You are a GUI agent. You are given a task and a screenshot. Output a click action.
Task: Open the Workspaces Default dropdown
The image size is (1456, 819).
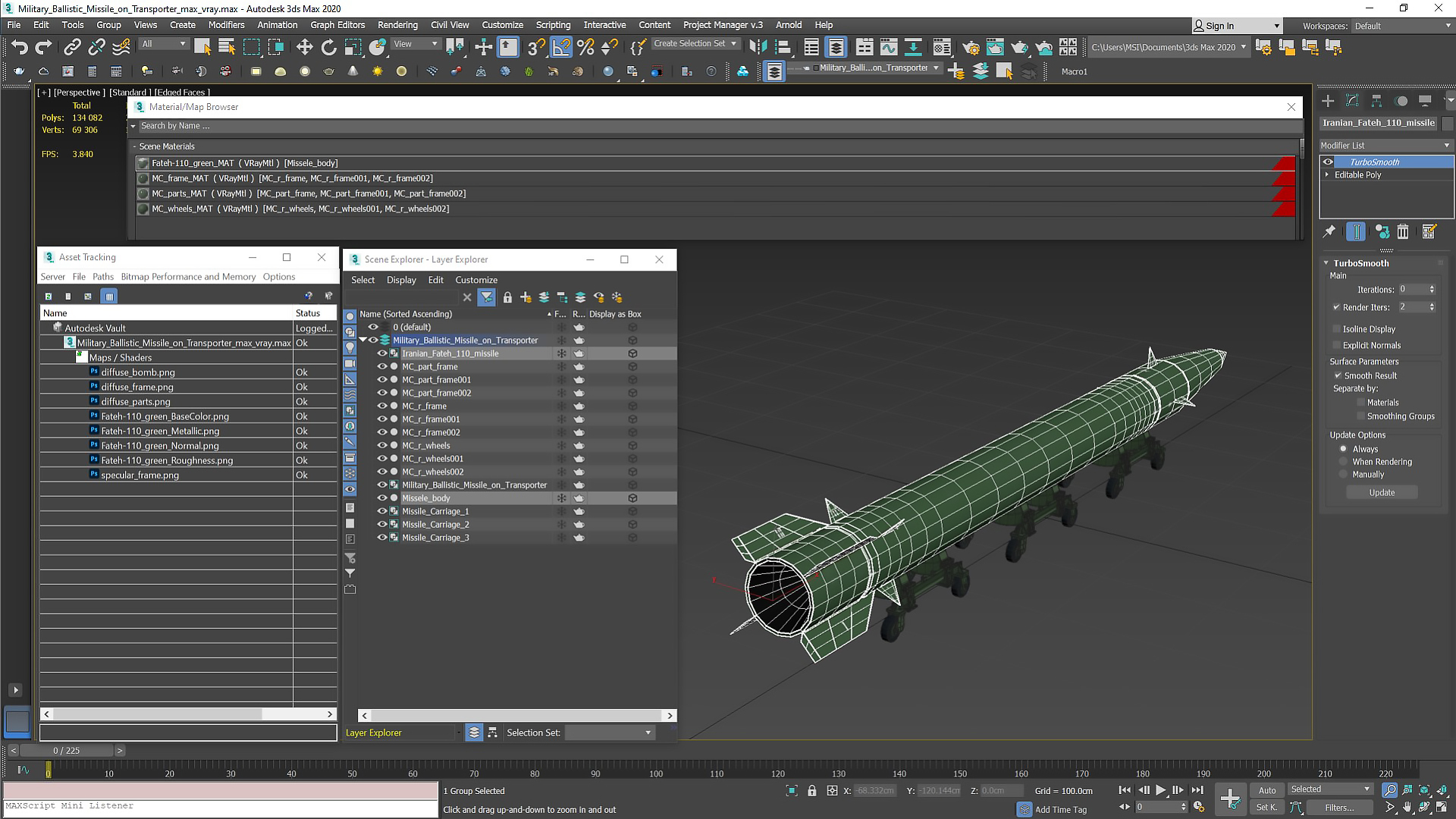[1403, 26]
